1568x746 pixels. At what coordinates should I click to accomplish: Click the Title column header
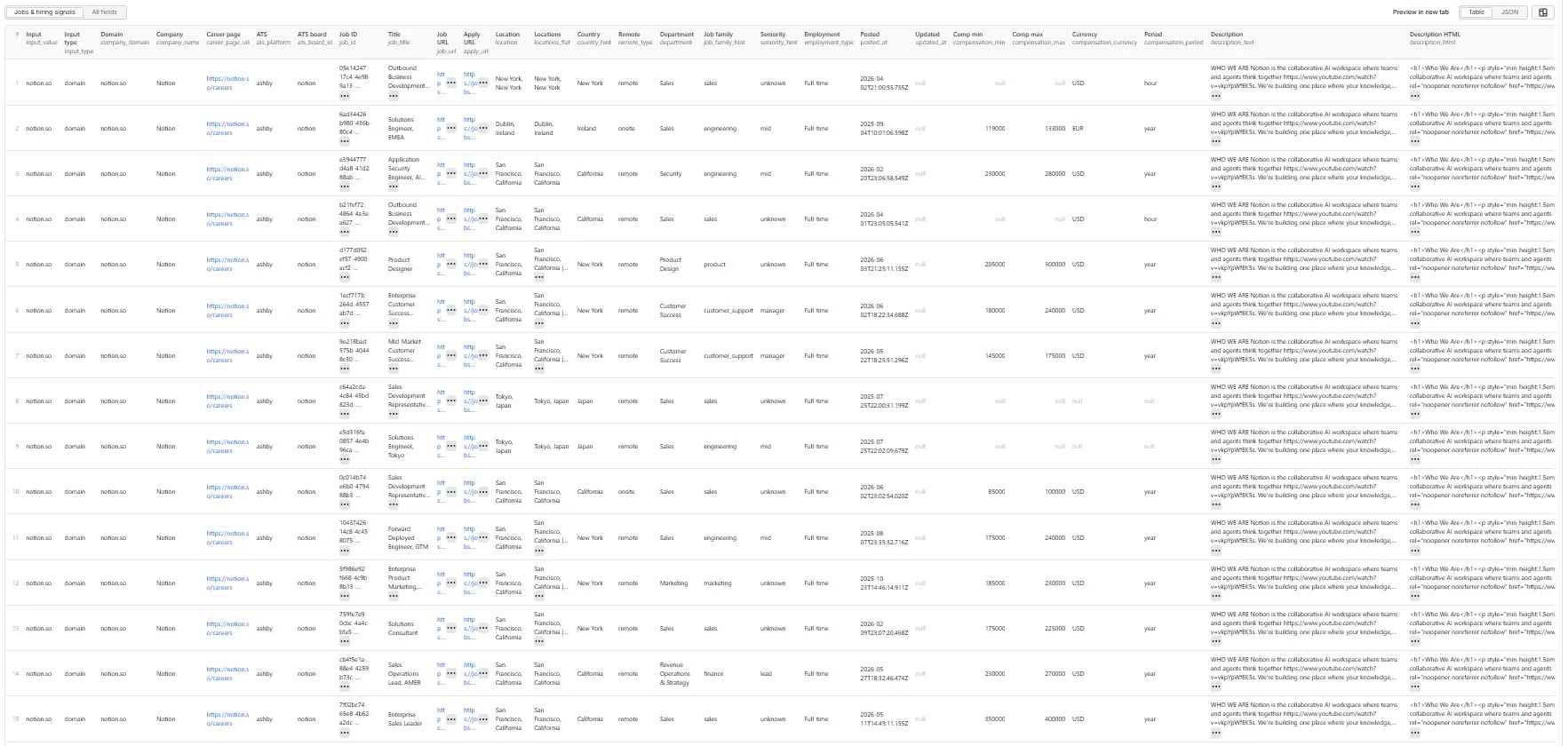[x=399, y=38]
